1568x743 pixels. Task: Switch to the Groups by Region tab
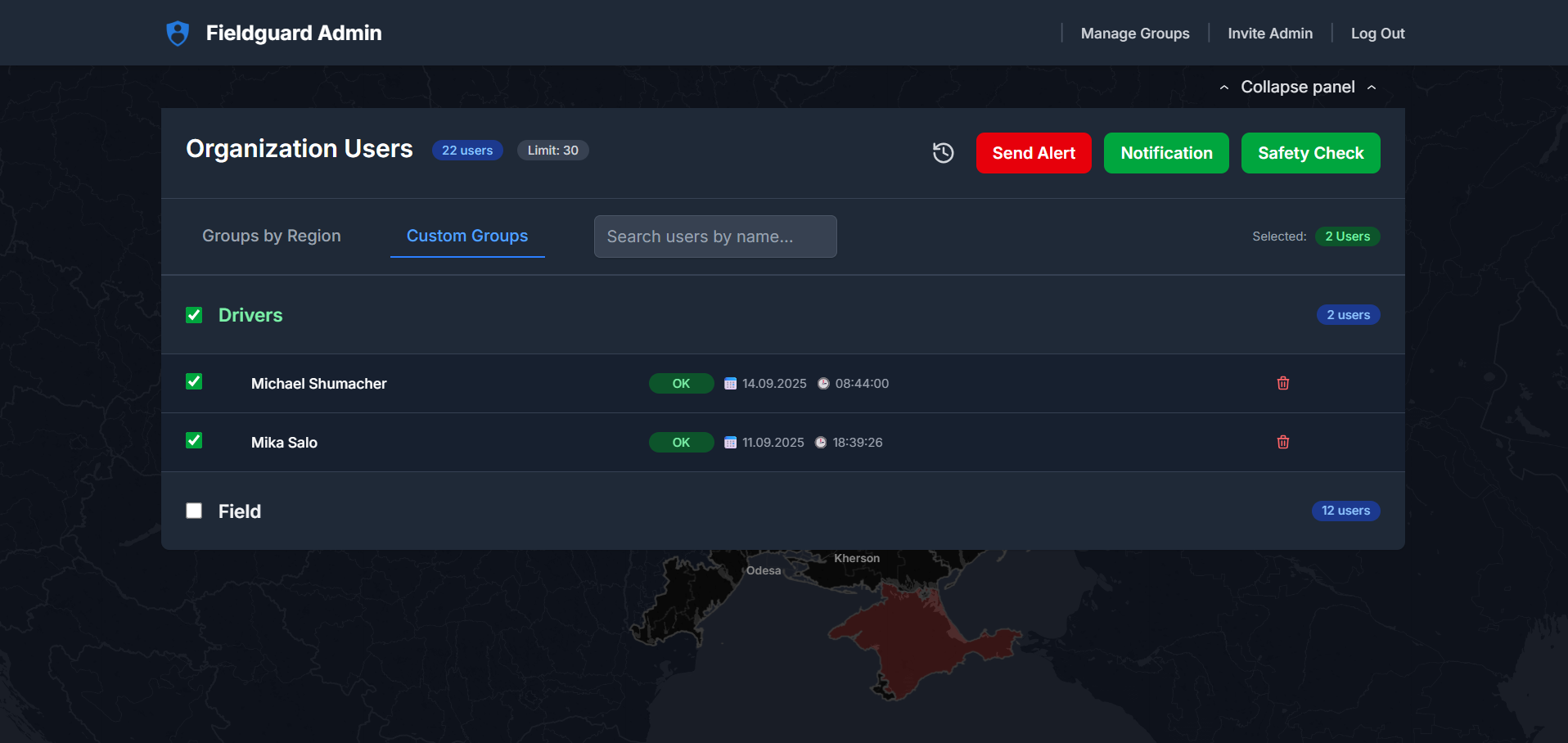click(x=271, y=236)
